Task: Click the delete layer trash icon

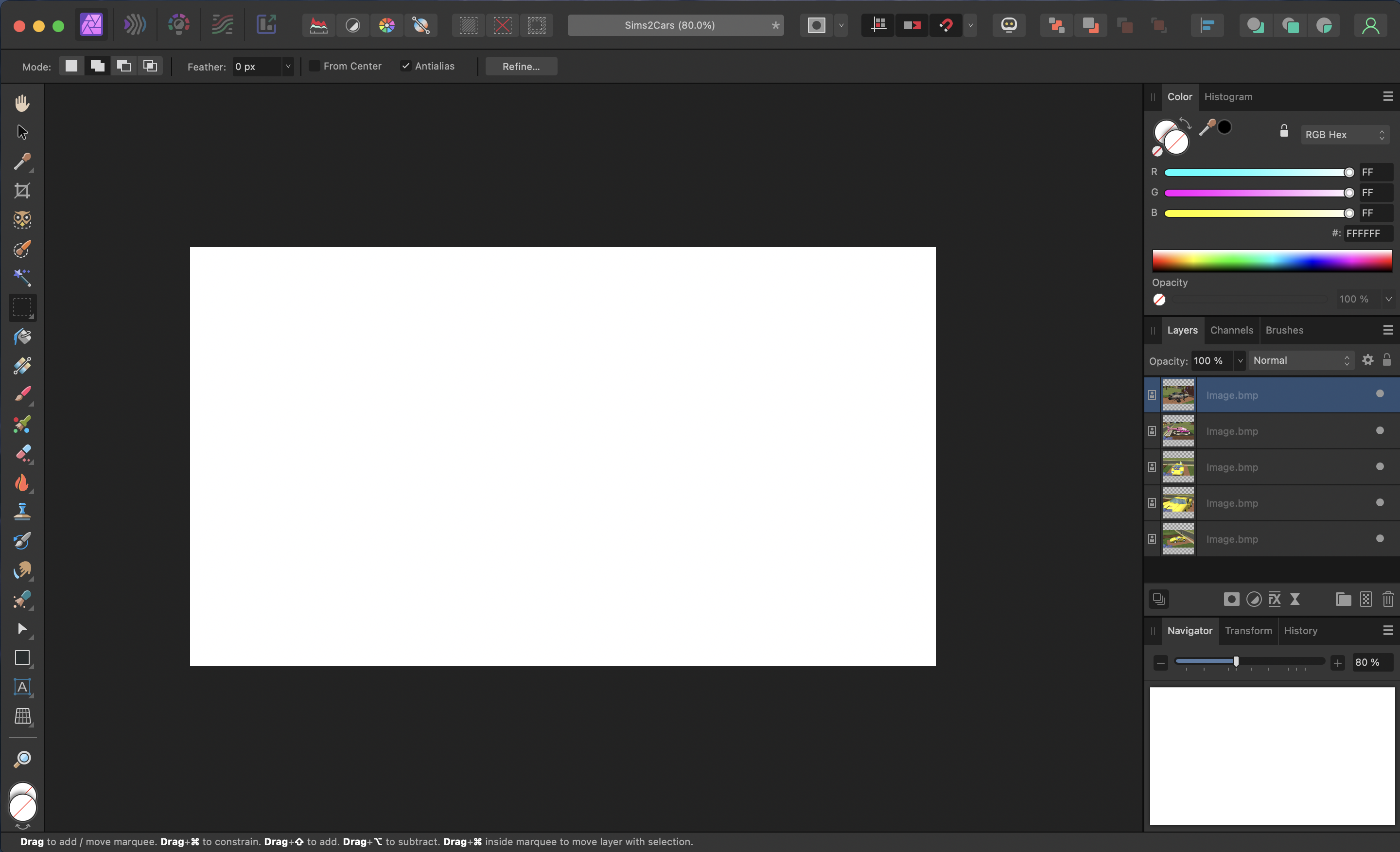Action: click(1387, 599)
